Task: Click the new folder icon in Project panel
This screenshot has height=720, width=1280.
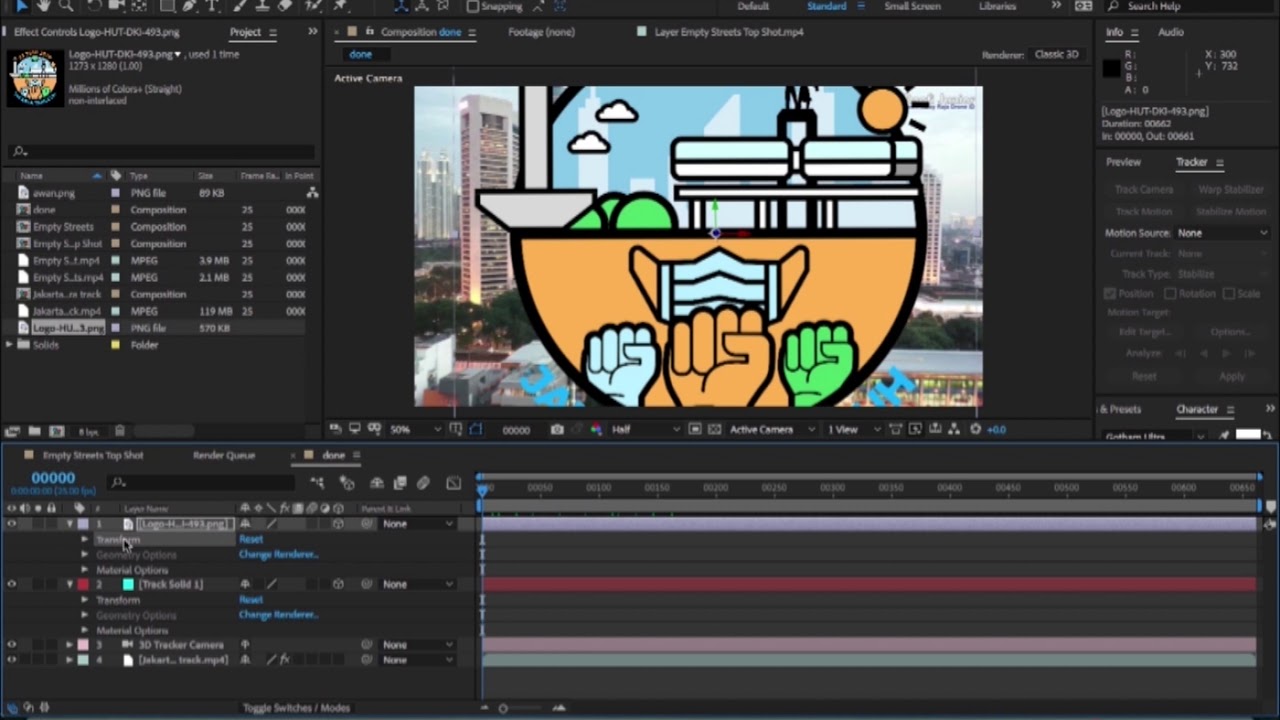Action: pyautogui.click(x=34, y=431)
